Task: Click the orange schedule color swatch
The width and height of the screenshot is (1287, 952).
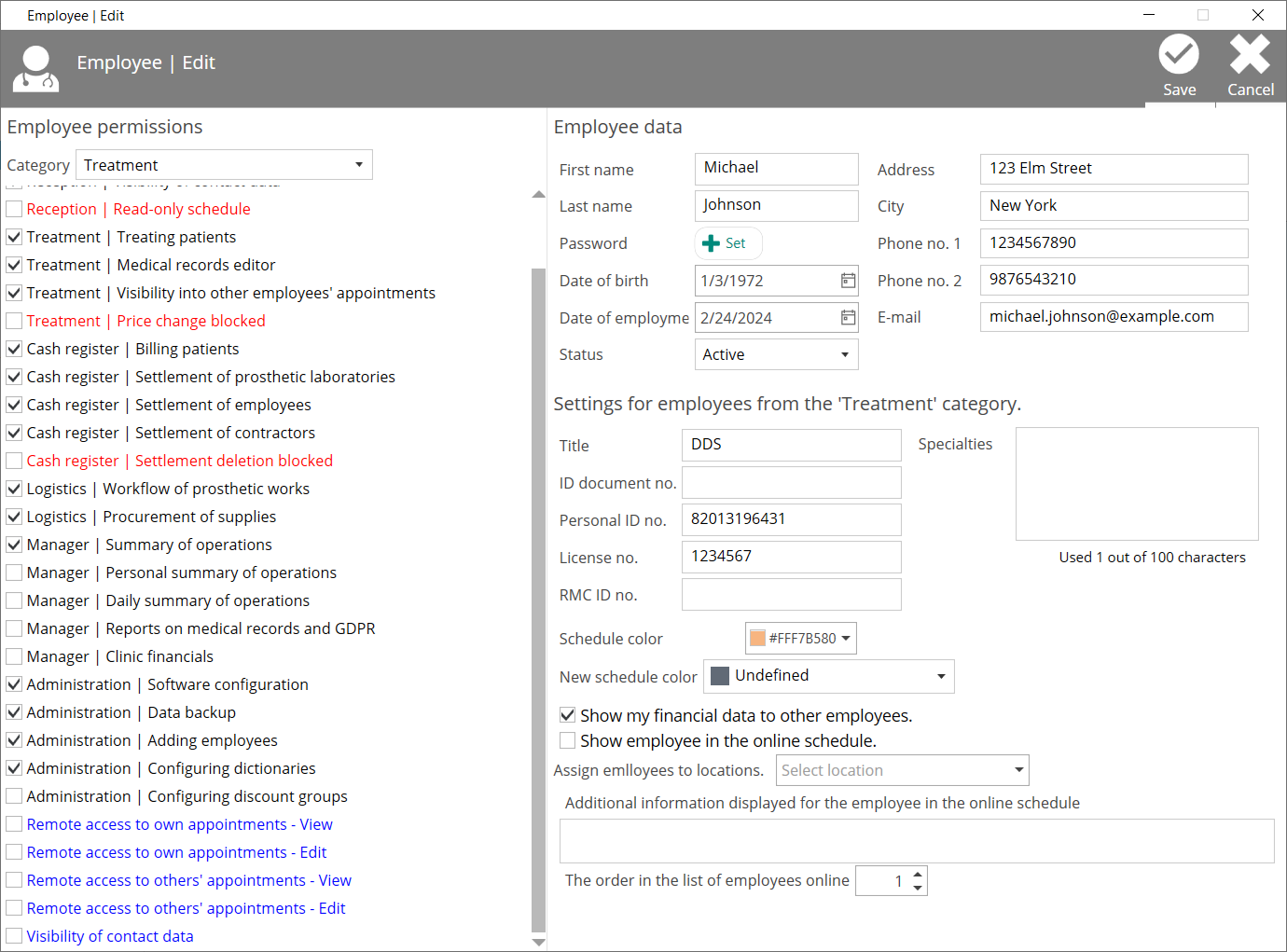Action: pyautogui.click(x=757, y=639)
